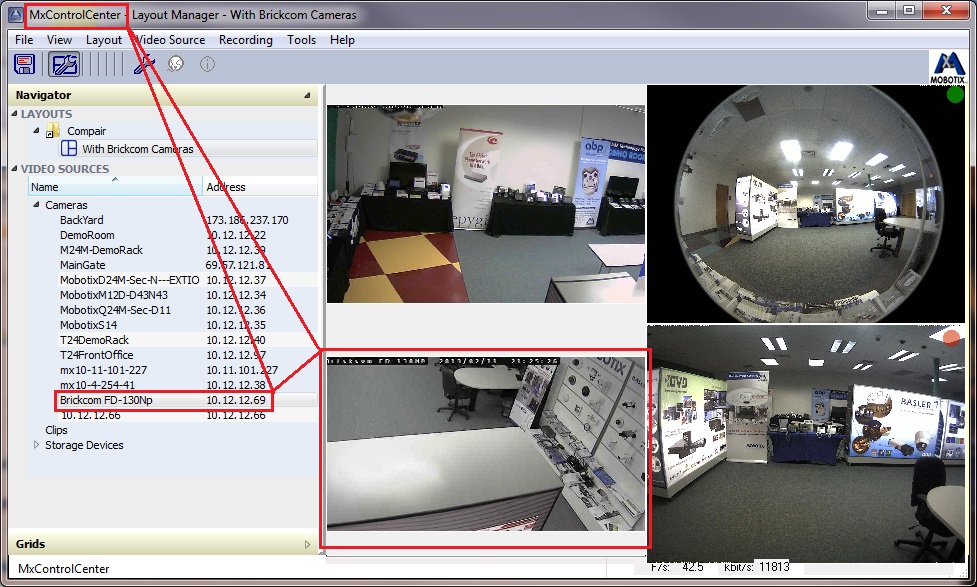Click MxControlCenter status bar text
Image resolution: width=977 pixels, height=587 pixels.
pyautogui.click(x=64, y=568)
